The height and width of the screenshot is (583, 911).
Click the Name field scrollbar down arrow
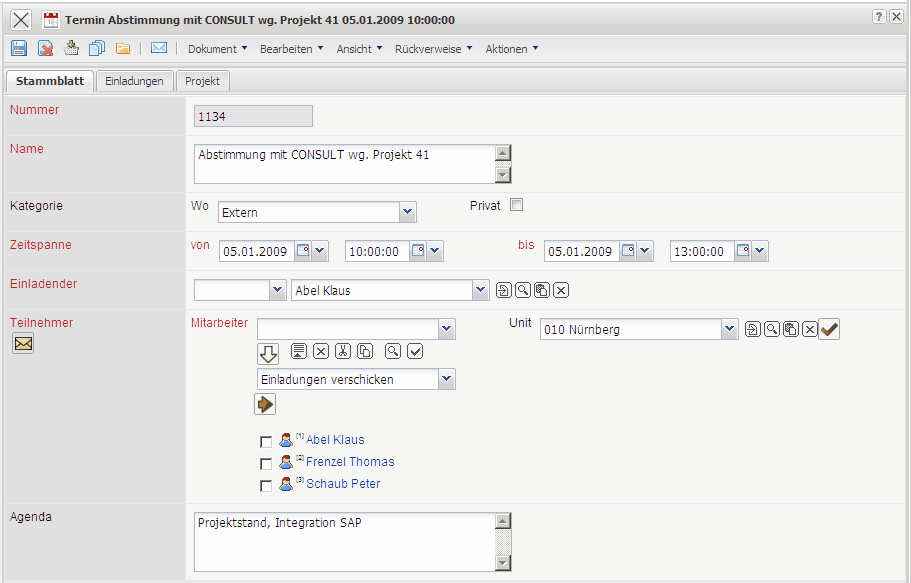[503, 174]
